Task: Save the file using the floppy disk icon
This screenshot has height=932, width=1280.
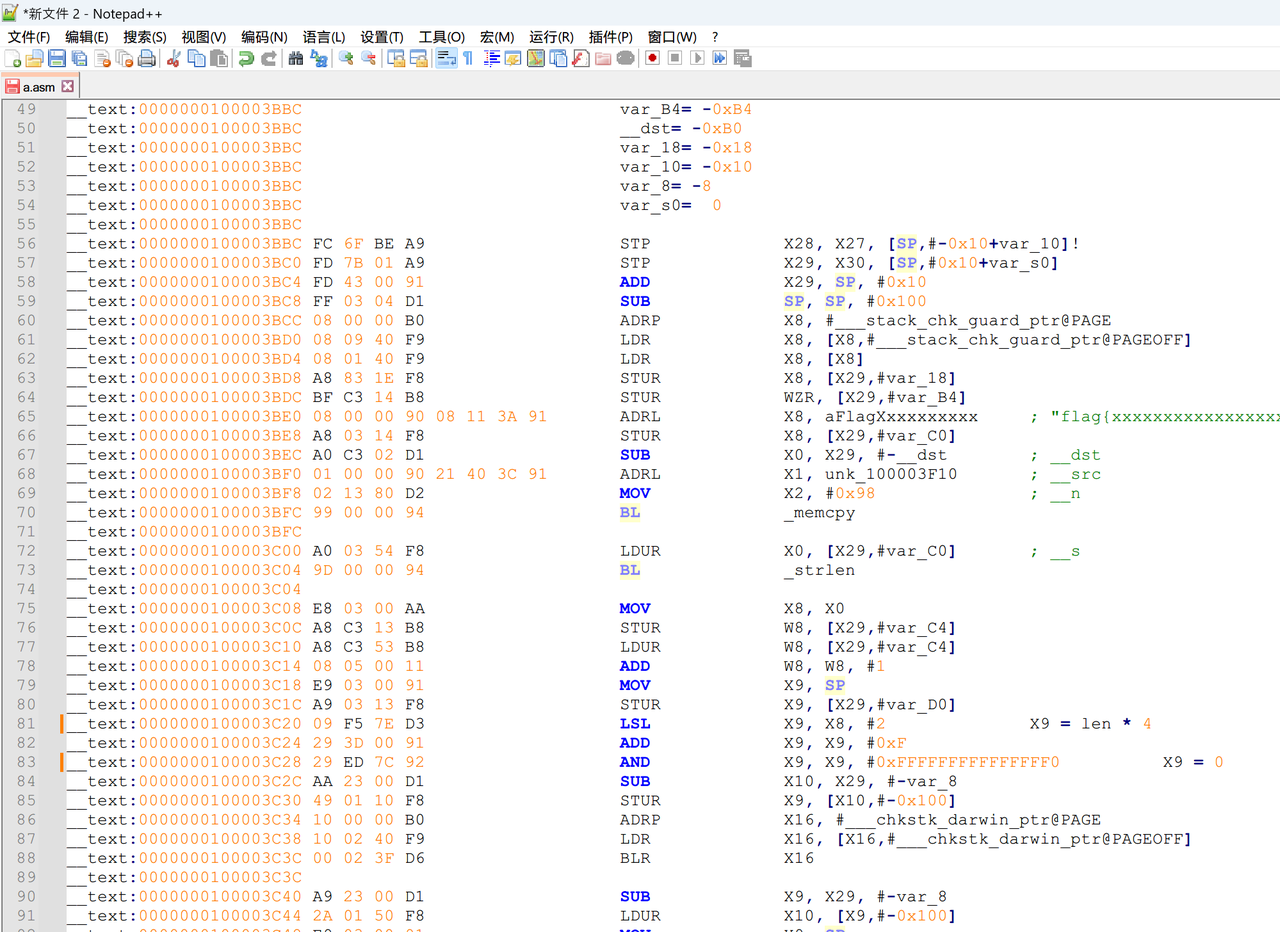Action: (x=57, y=59)
